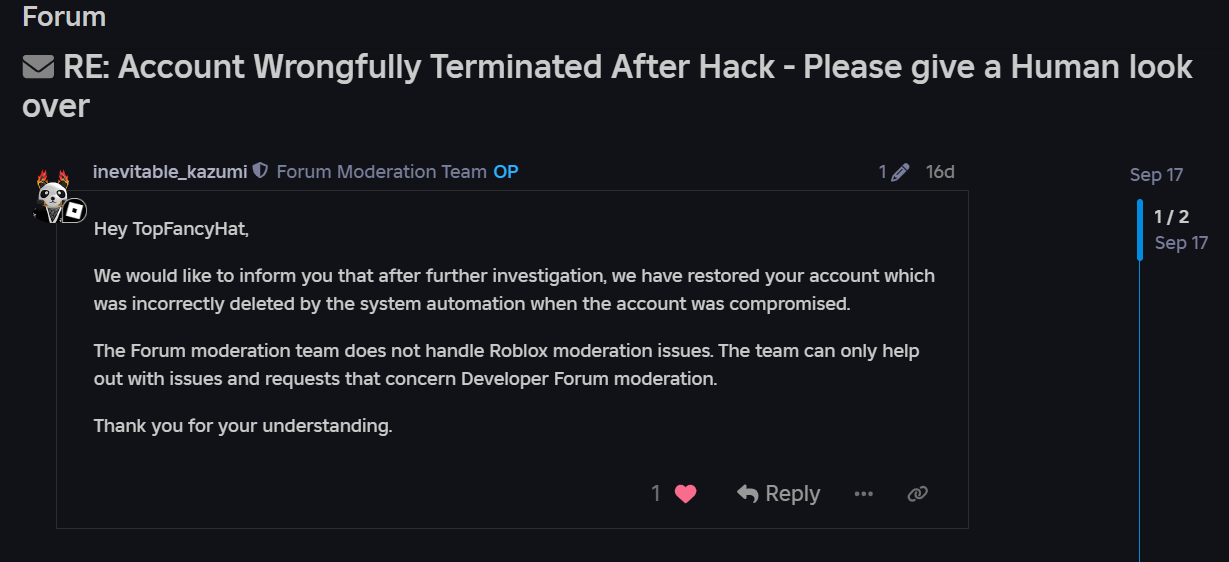1229x562 pixels.
Task: Click the Sep 17 date below the counter
Action: click(x=1181, y=243)
